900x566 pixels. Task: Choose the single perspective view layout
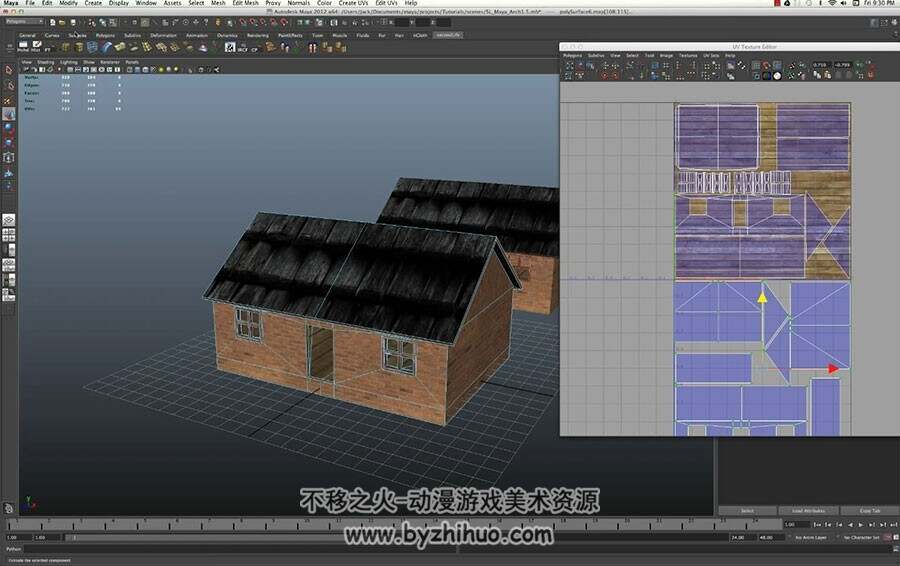9,220
